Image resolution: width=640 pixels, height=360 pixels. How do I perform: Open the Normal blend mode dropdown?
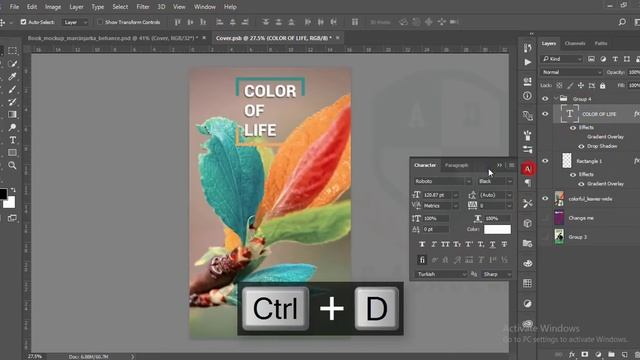tap(571, 72)
